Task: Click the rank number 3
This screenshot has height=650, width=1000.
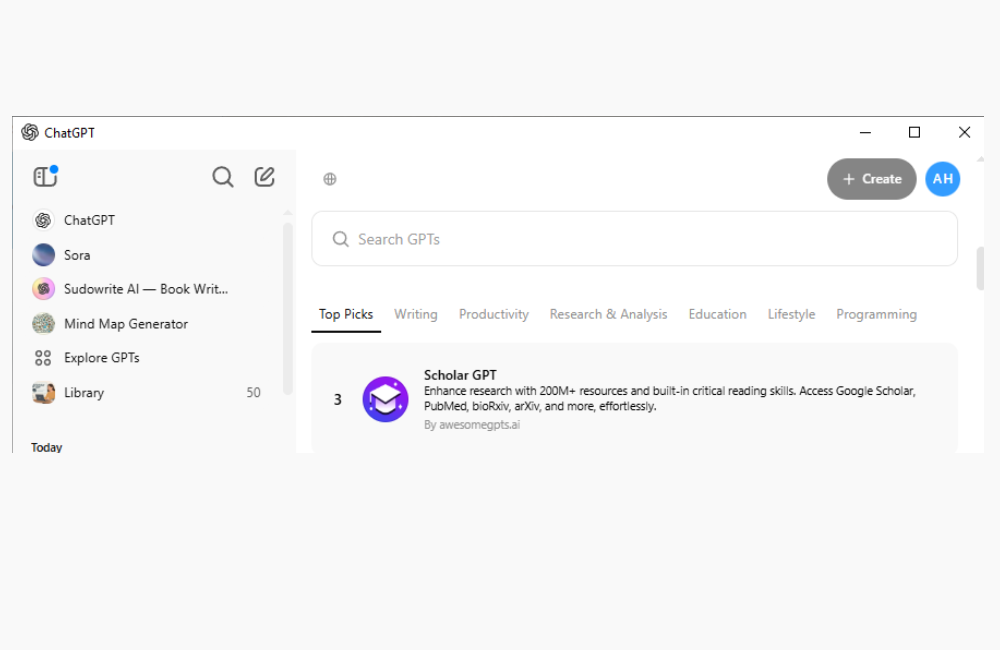Action: [x=337, y=400]
